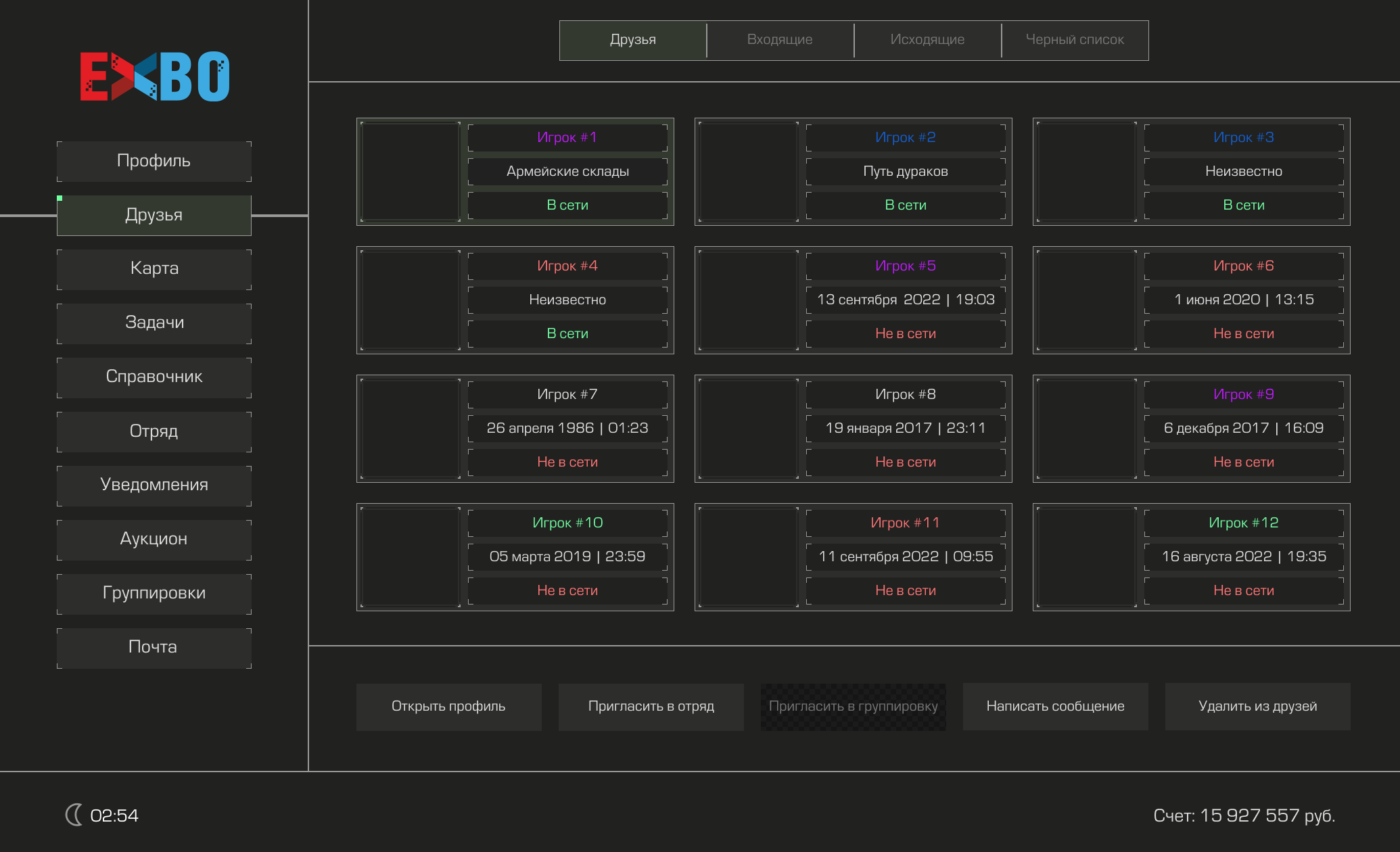The width and height of the screenshot is (1400, 852).
Task: Open Аукцион from the sidebar
Action: (154, 539)
